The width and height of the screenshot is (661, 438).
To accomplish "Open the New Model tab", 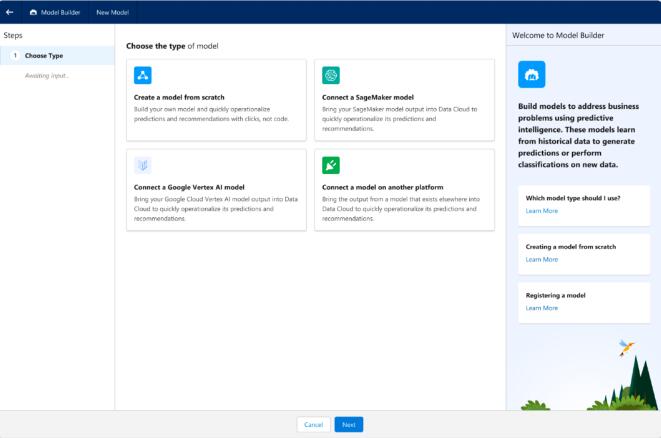I will tap(111, 12).
